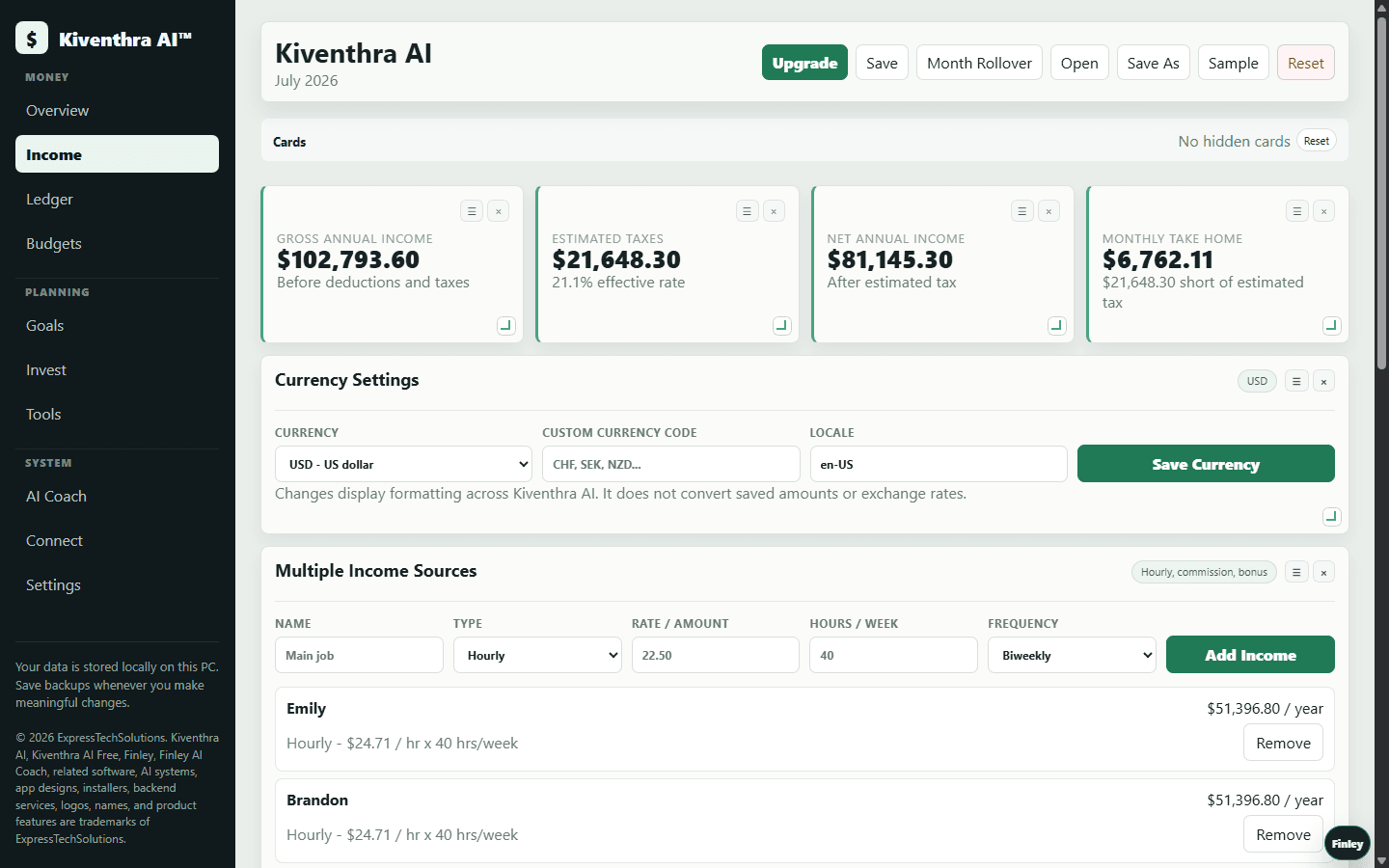Close the Multiple Income Sources panel
Screen dimensions: 1389x868
click(x=1324, y=572)
